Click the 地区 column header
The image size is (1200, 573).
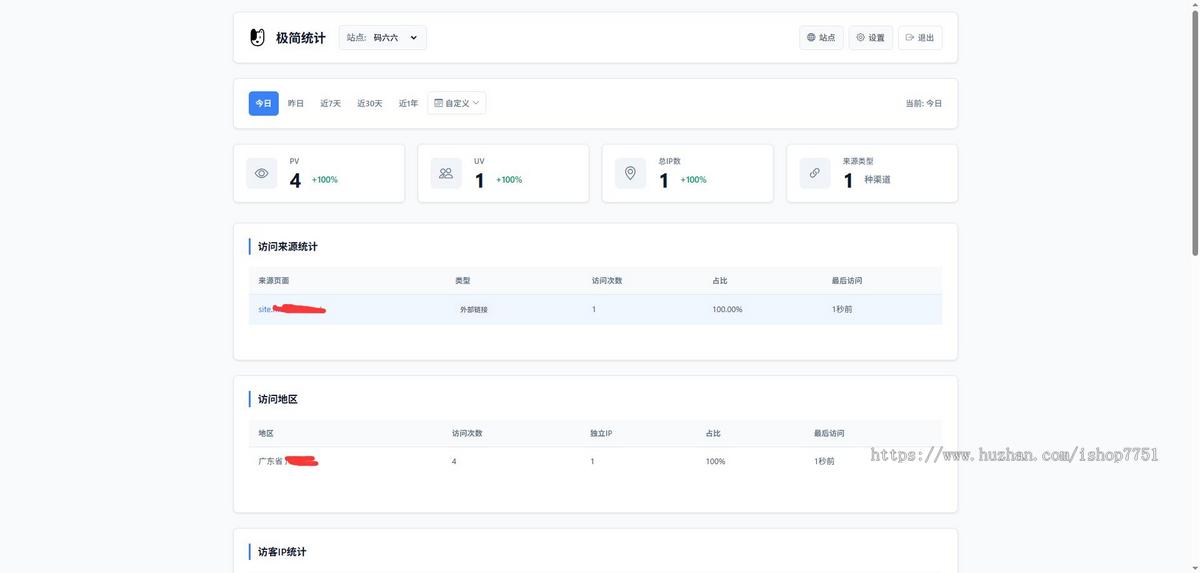pos(266,433)
